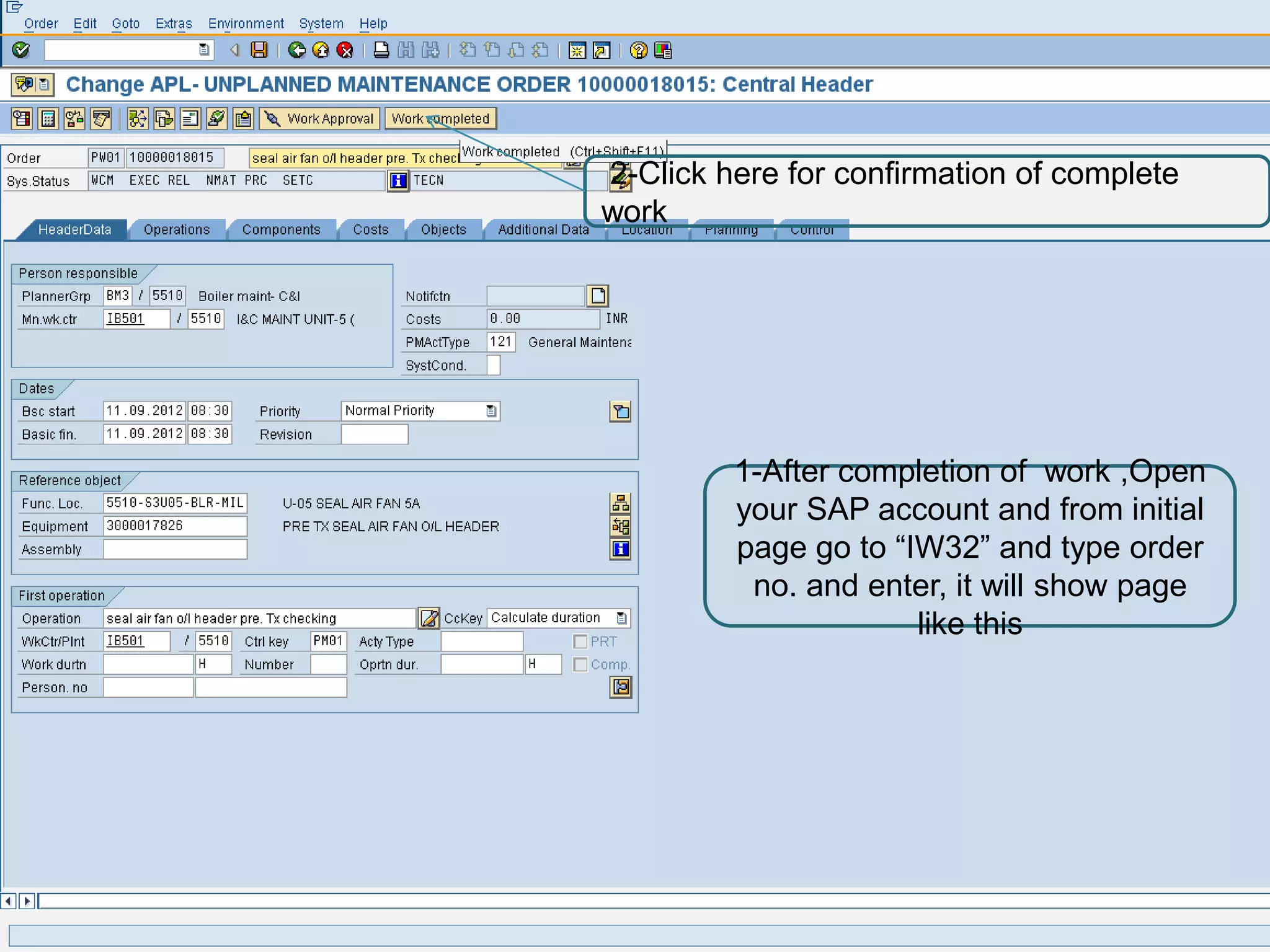Image resolution: width=1270 pixels, height=952 pixels.
Task: Click the Save floppy disk icon
Action: (259, 50)
